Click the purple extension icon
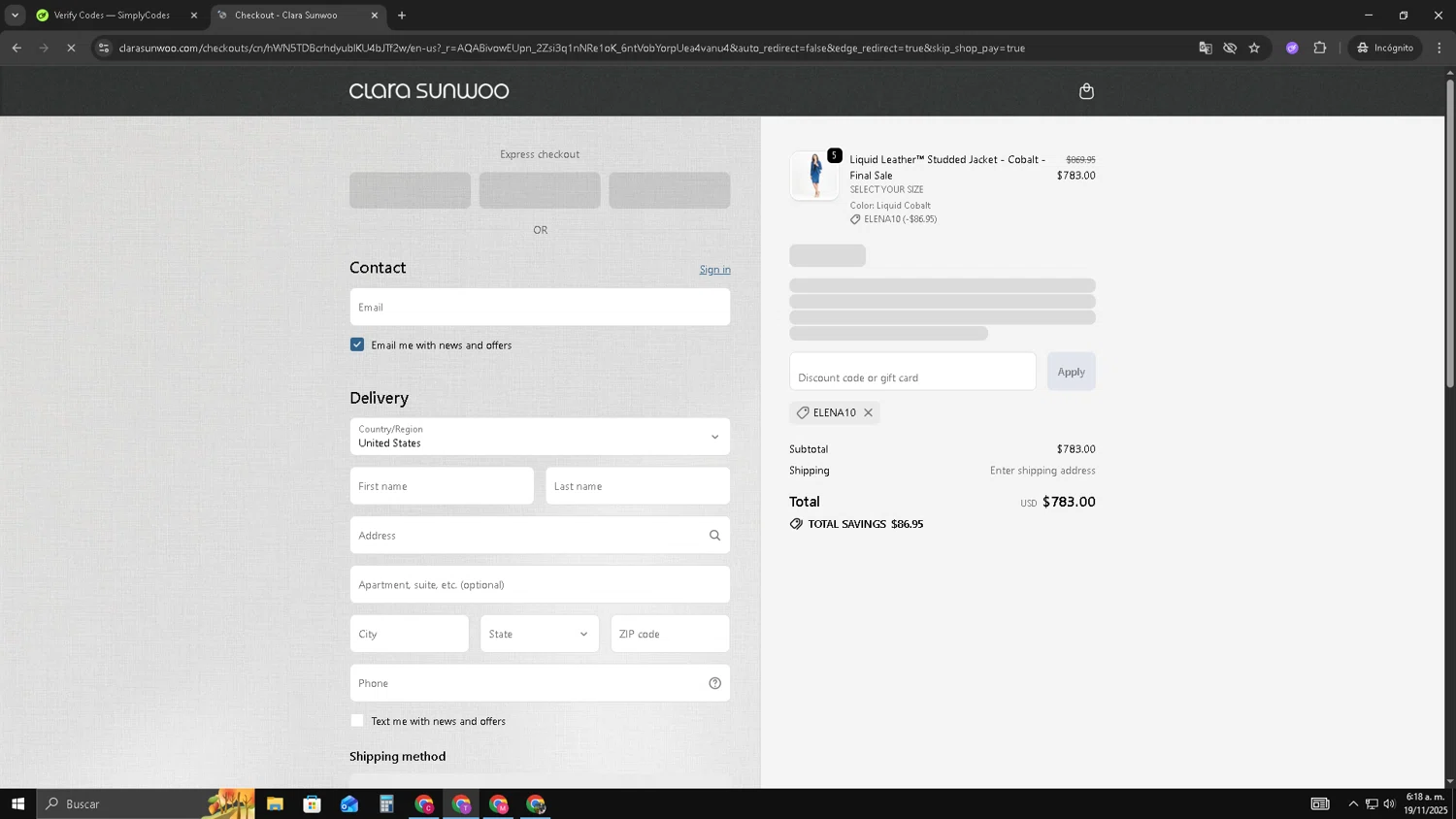1456x819 pixels. tap(1292, 48)
